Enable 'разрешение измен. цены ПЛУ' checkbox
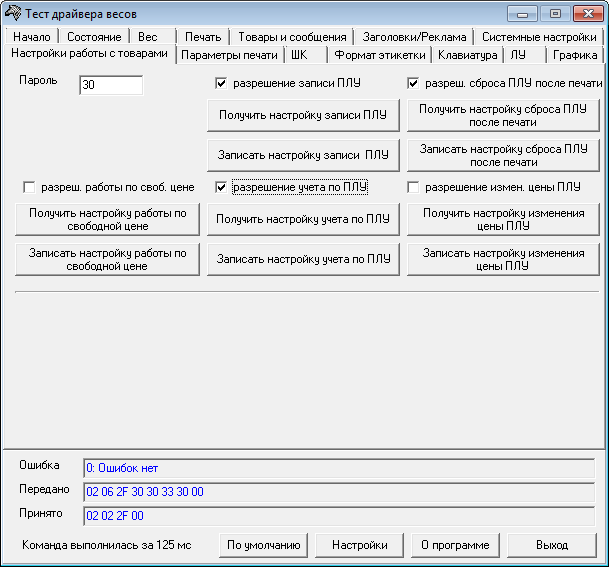The height and width of the screenshot is (567, 609). [x=413, y=187]
